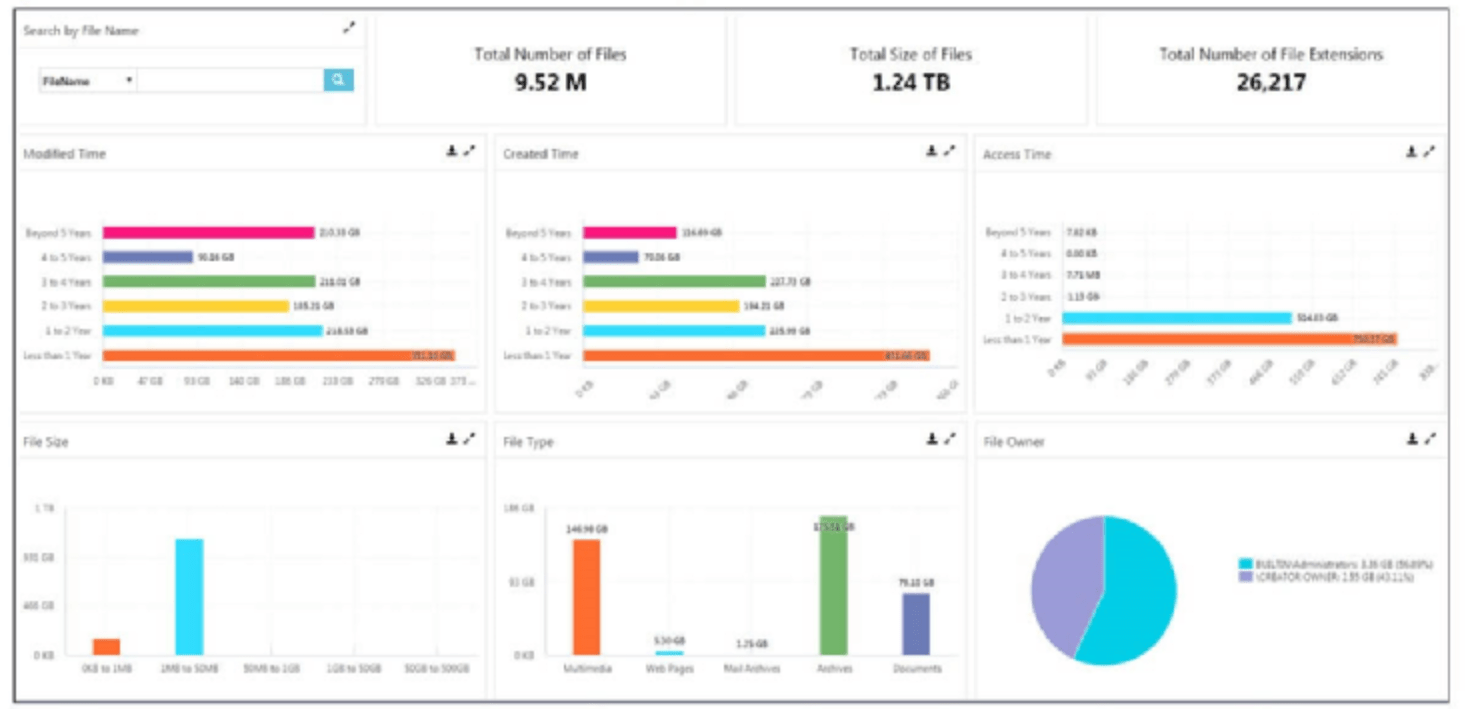Expand the Access Time chart

click(x=1430, y=152)
